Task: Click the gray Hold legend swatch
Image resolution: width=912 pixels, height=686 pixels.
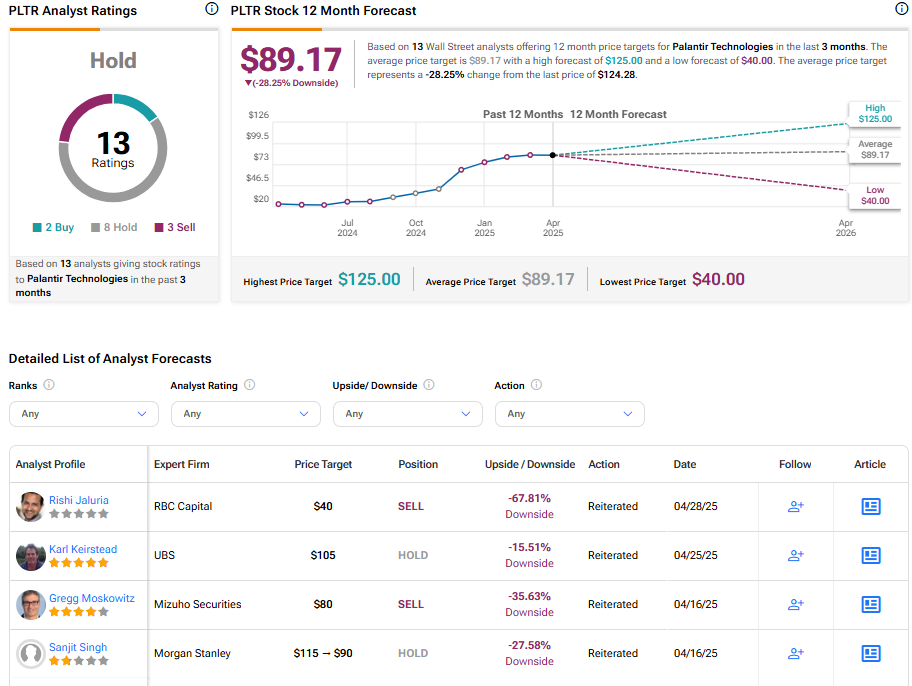Action: [95, 228]
